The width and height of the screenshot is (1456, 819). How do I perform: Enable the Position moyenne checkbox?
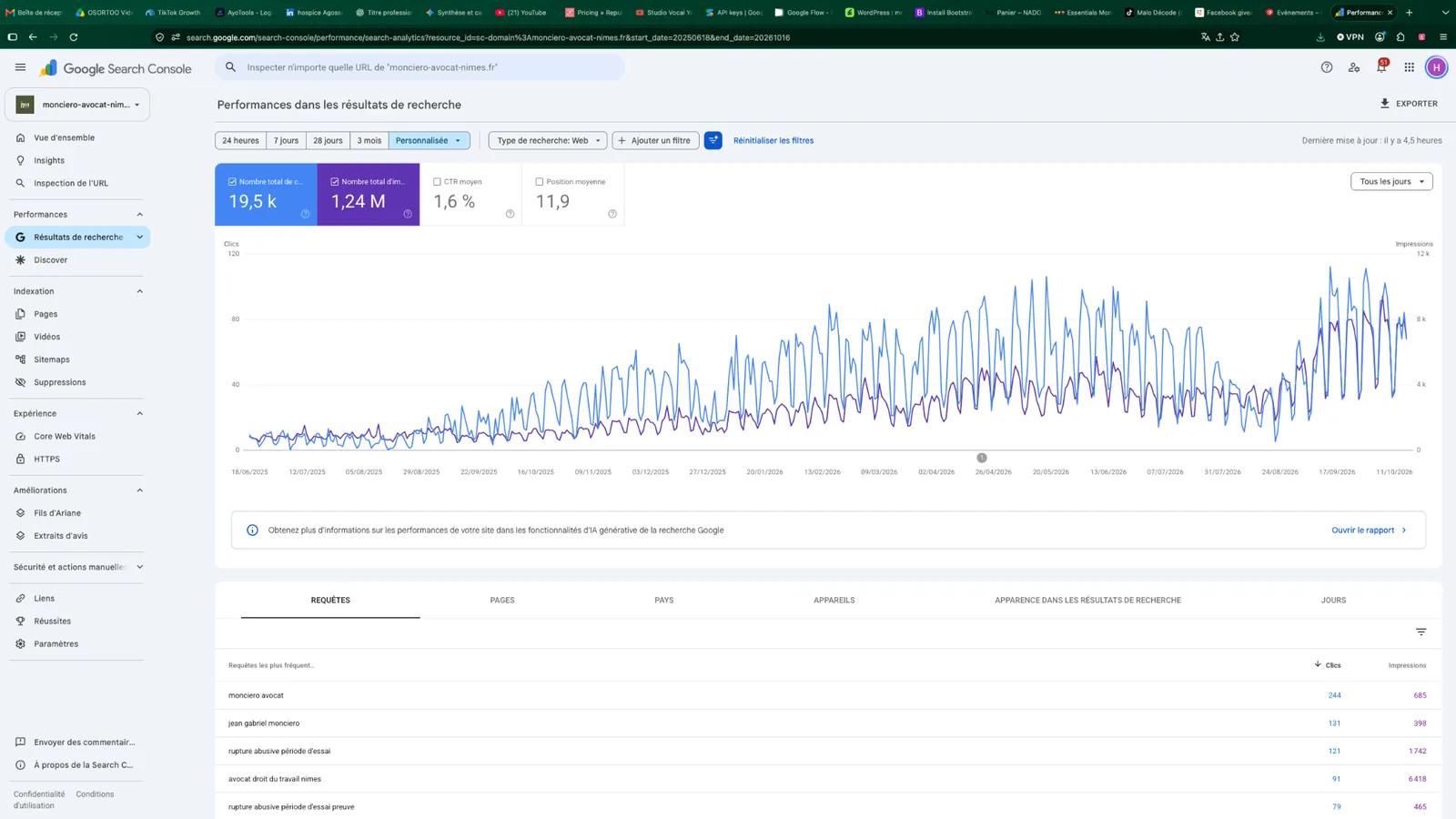tap(540, 182)
